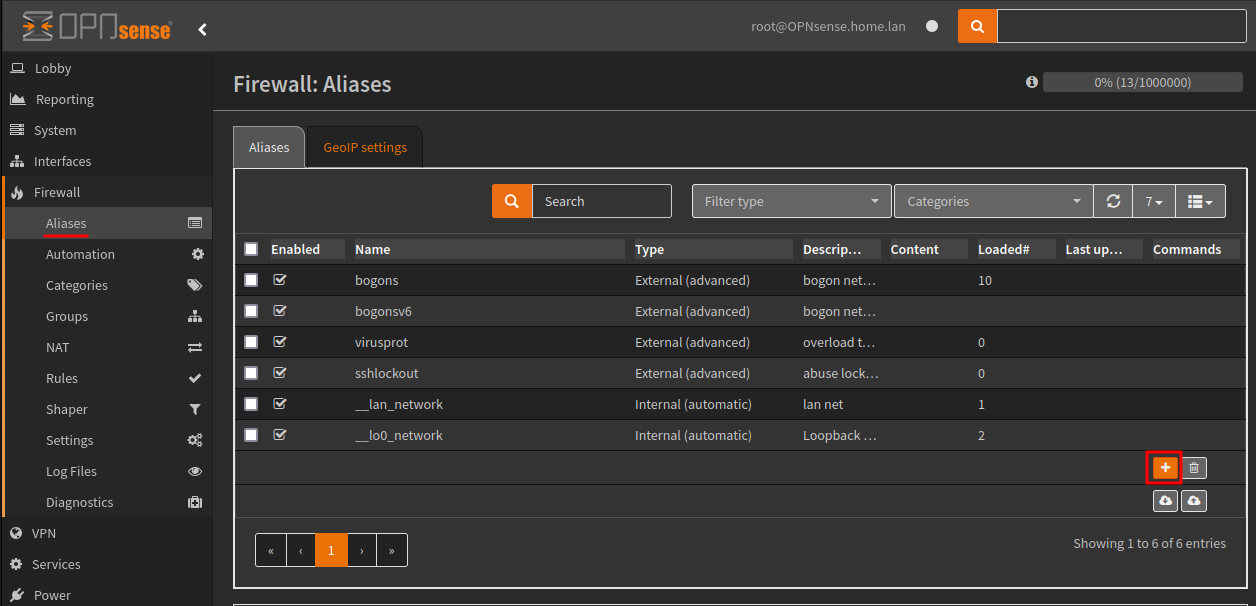Click the status dot next to root@OPNsense.home.lan
Screen dimensions: 1256x606
(932, 27)
